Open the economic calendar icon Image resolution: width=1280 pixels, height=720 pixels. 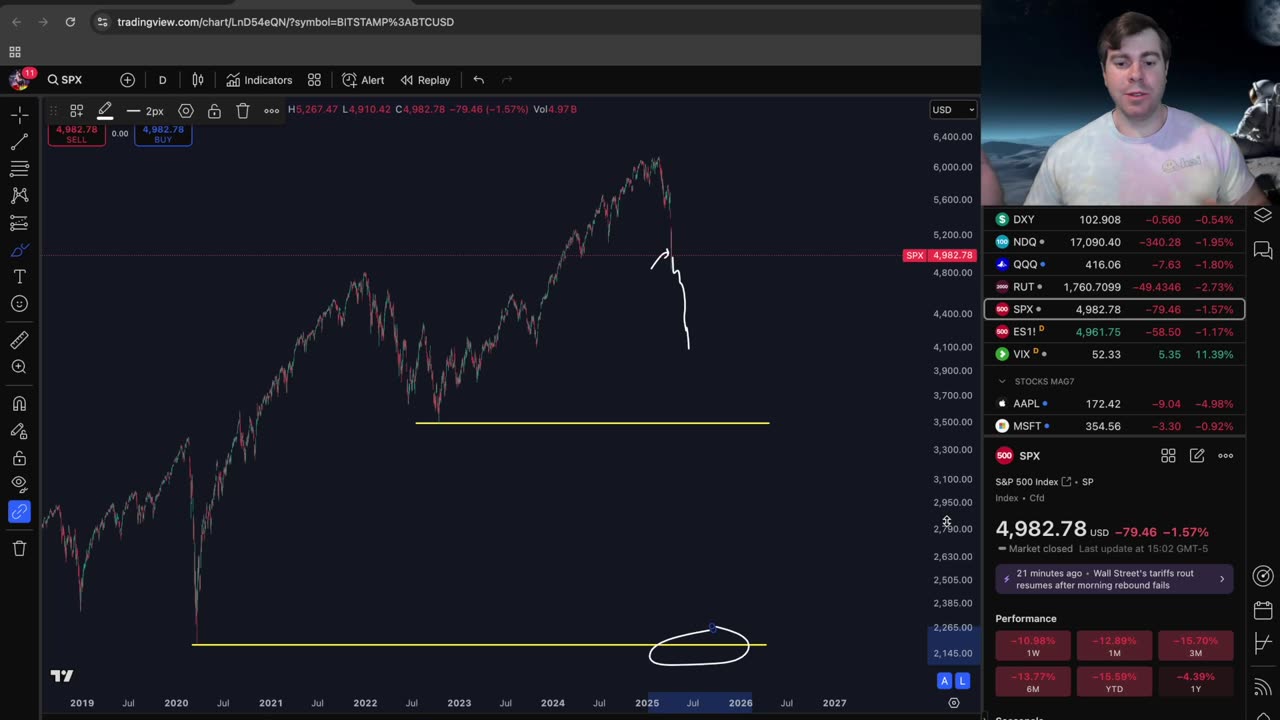[1263, 610]
